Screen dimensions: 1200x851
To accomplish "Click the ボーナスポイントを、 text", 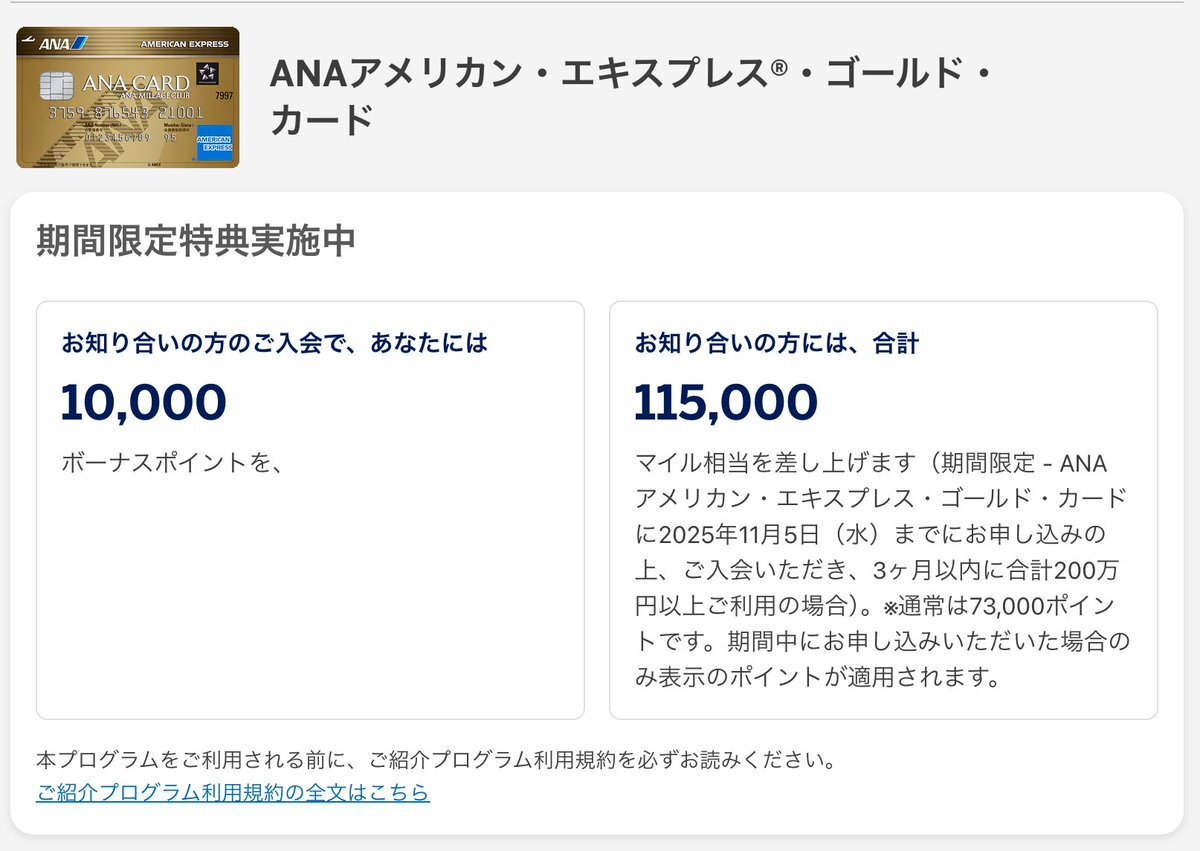I will pos(167,463).
